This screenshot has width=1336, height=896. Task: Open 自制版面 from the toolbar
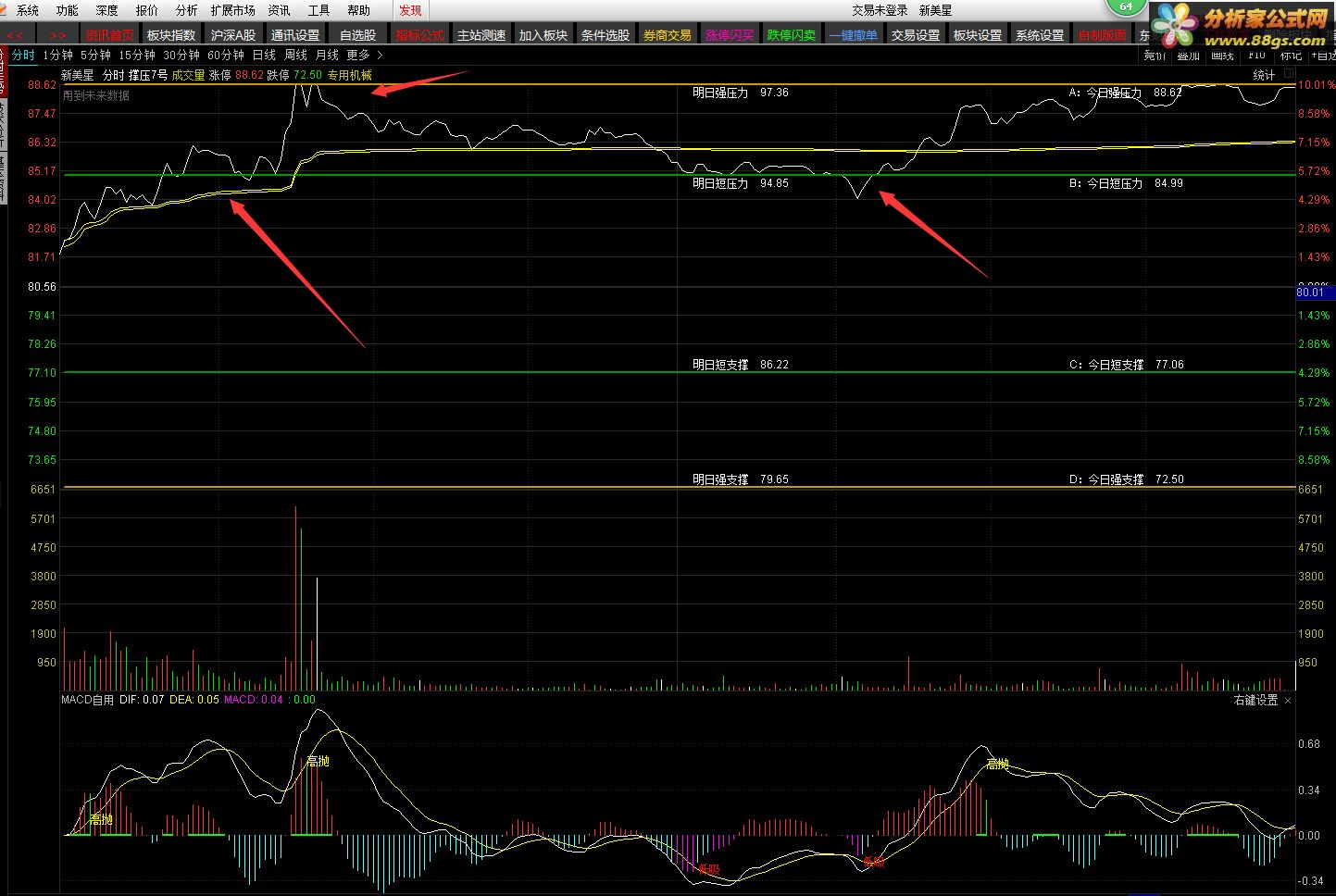pyautogui.click(x=1102, y=35)
